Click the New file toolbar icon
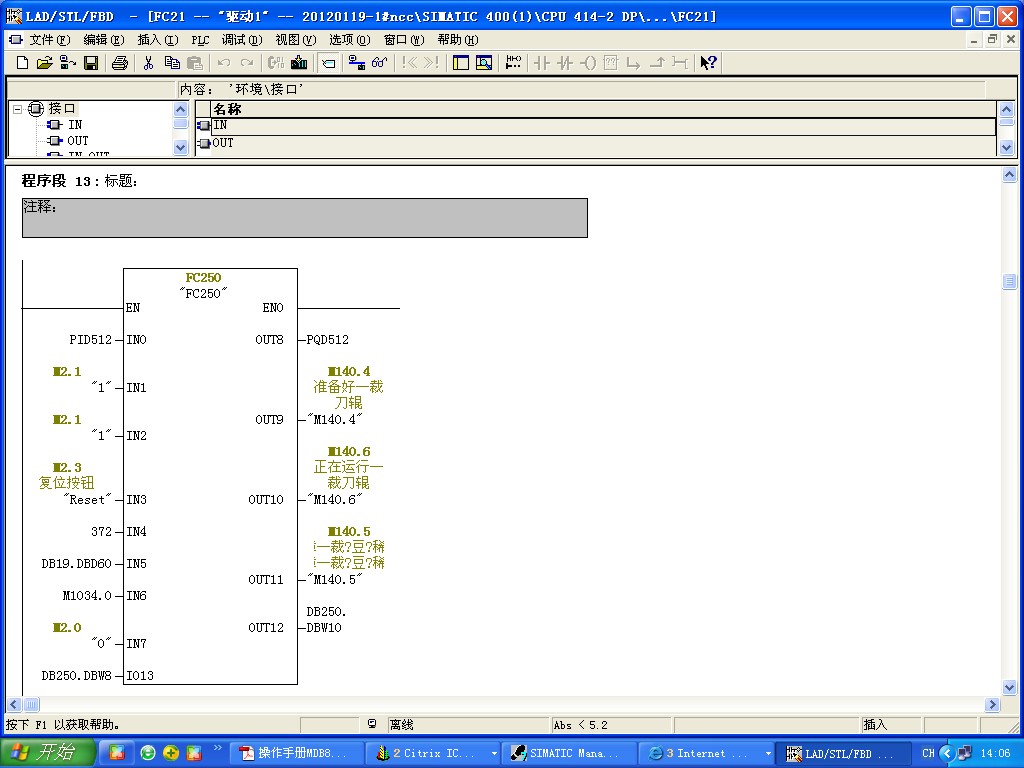This screenshot has width=1024, height=768. coord(22,63)
